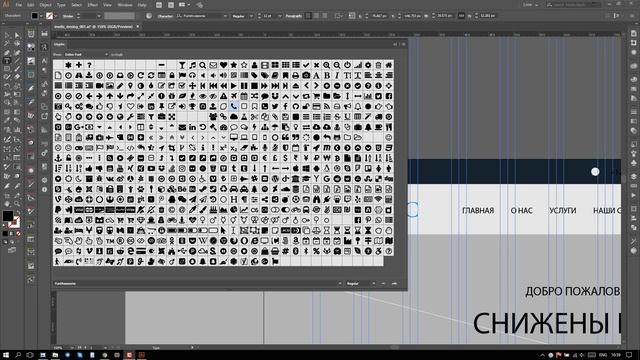640x360 pixels.
Task: Align paragraph left in control bar
Action: click(309, 16)
